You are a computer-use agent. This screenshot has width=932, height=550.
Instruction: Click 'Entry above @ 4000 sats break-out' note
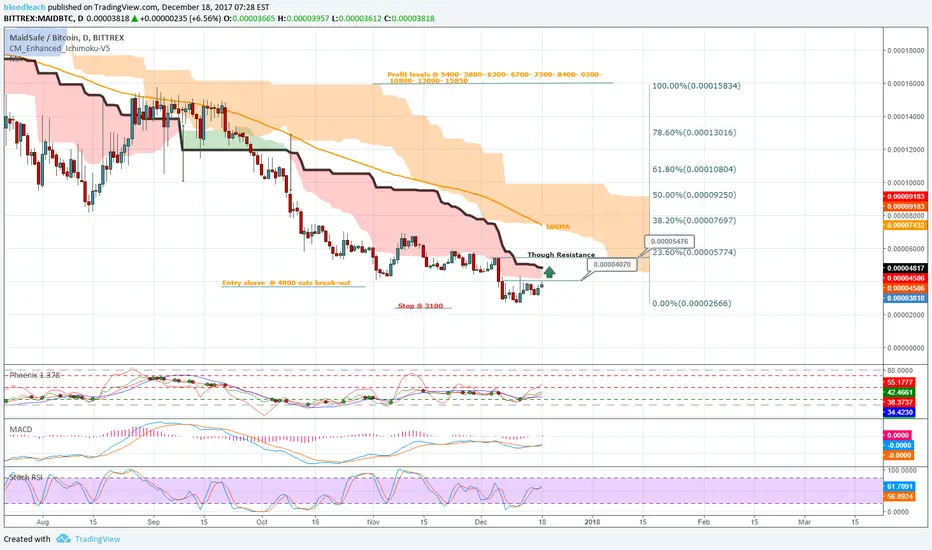click(x=286, y=283)
